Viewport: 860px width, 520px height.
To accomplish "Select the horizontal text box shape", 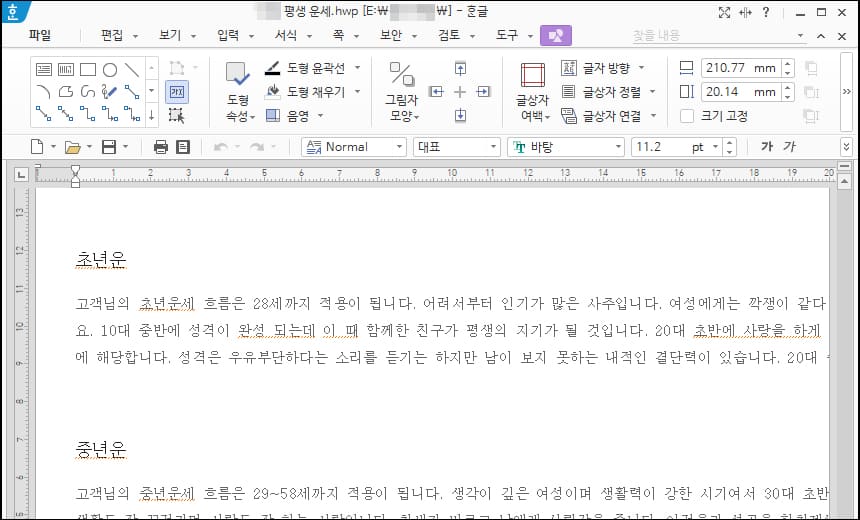I will point(44,70).
